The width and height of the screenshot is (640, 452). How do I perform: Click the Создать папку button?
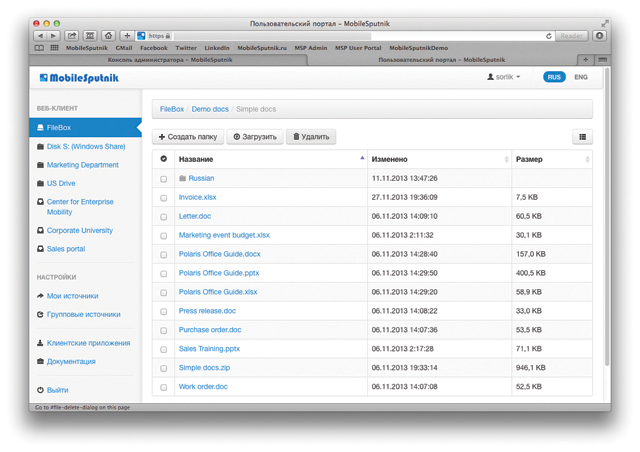[188, 137]
